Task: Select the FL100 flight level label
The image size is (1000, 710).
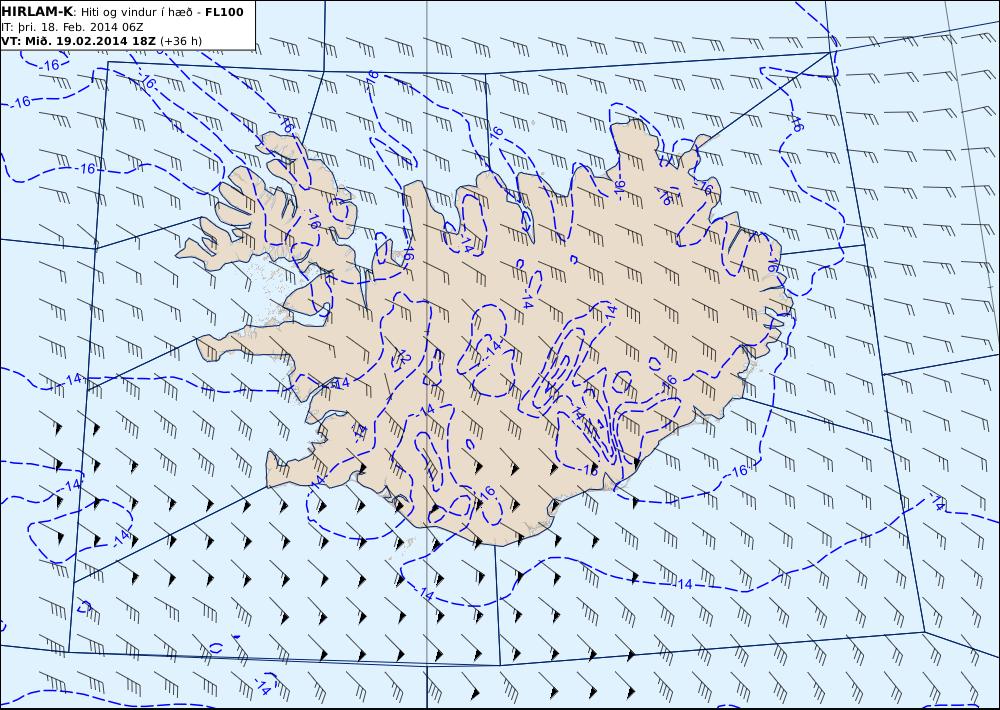Action: point(224,12)
